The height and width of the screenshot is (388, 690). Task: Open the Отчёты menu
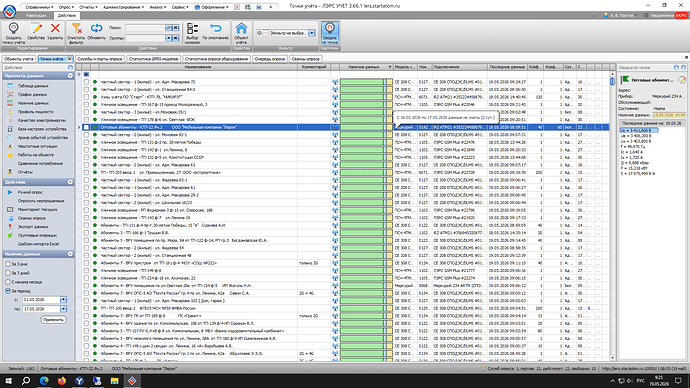click(x=88, y=7)
